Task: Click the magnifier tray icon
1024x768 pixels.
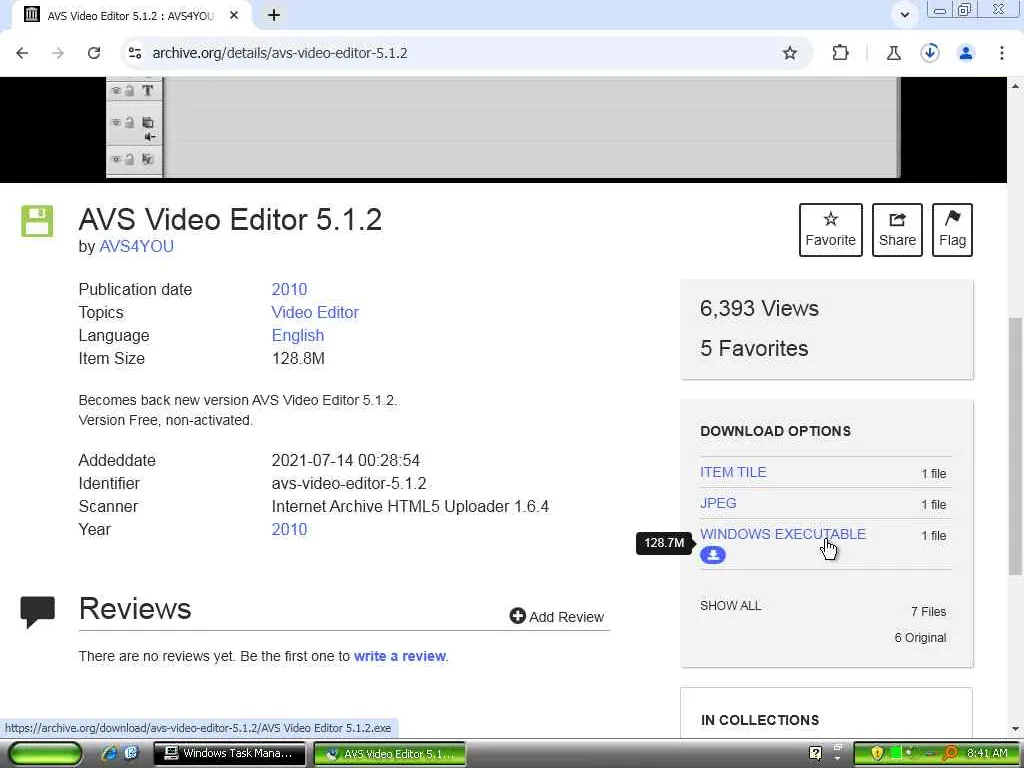Action: point(950,754)
